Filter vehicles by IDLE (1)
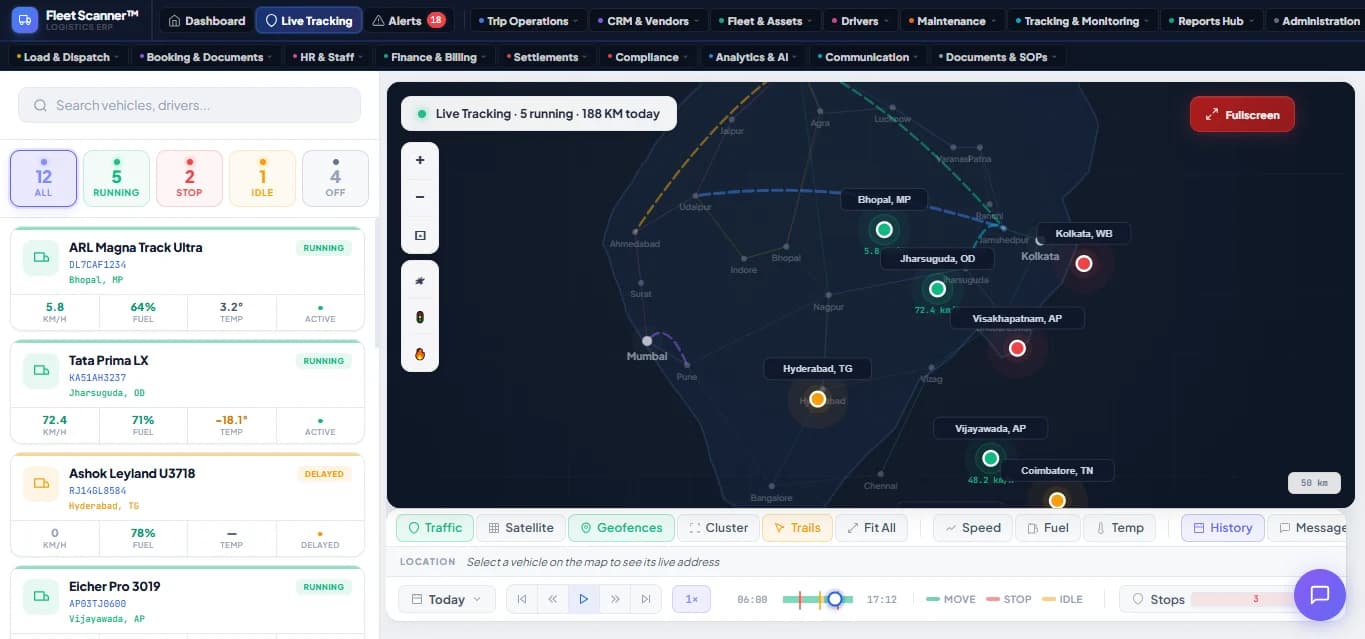Image resolution: width=1365 pixels, height=639 pixels. [x=262, y=179]
